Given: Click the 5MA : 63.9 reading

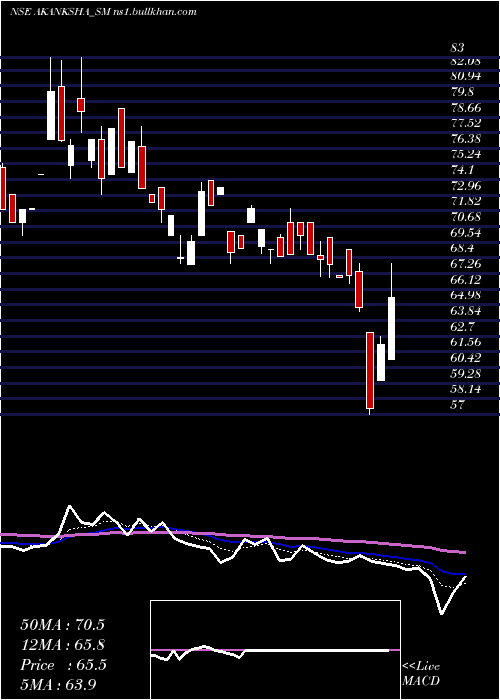Looking at the screenshot, I should tap(59, 684).
